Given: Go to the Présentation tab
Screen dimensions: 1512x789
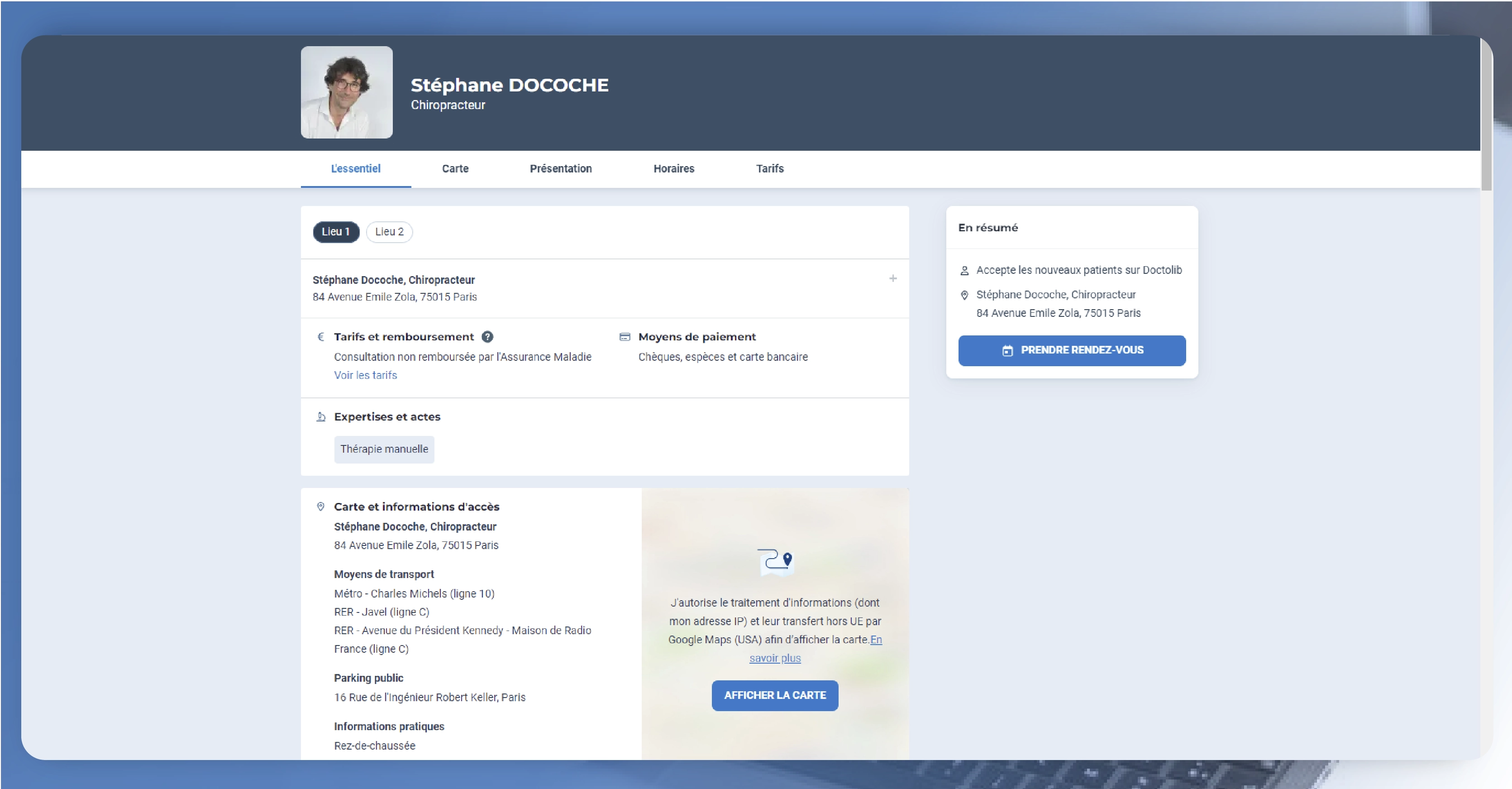Looking at the screenshot, I should click(x=561, y=169).
